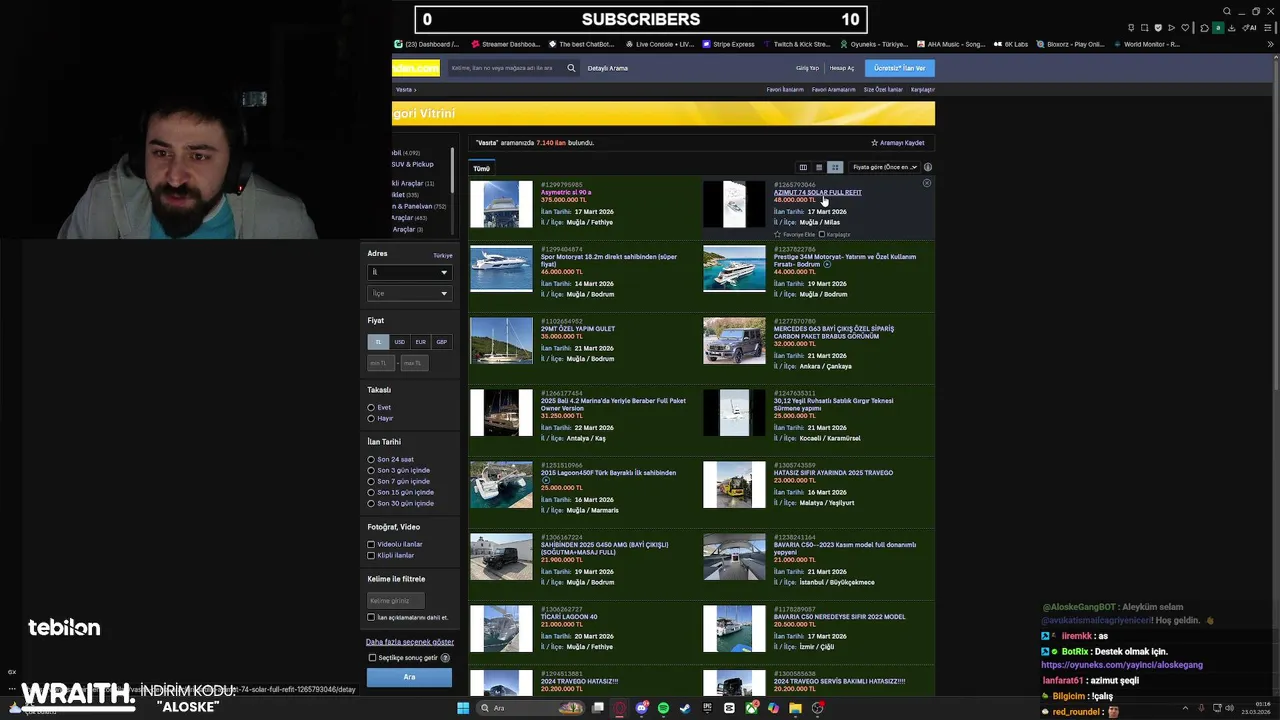Check 'Karşılaştır' checkbox on the AZIMUT listing
The image size is (1280, 720).
tap(822, 235)
